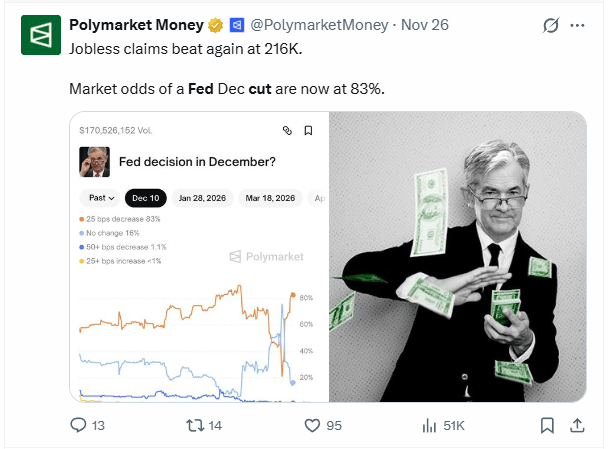Repost using the retweet icon
Screen dimensions: 616x449
click(195, 425)
